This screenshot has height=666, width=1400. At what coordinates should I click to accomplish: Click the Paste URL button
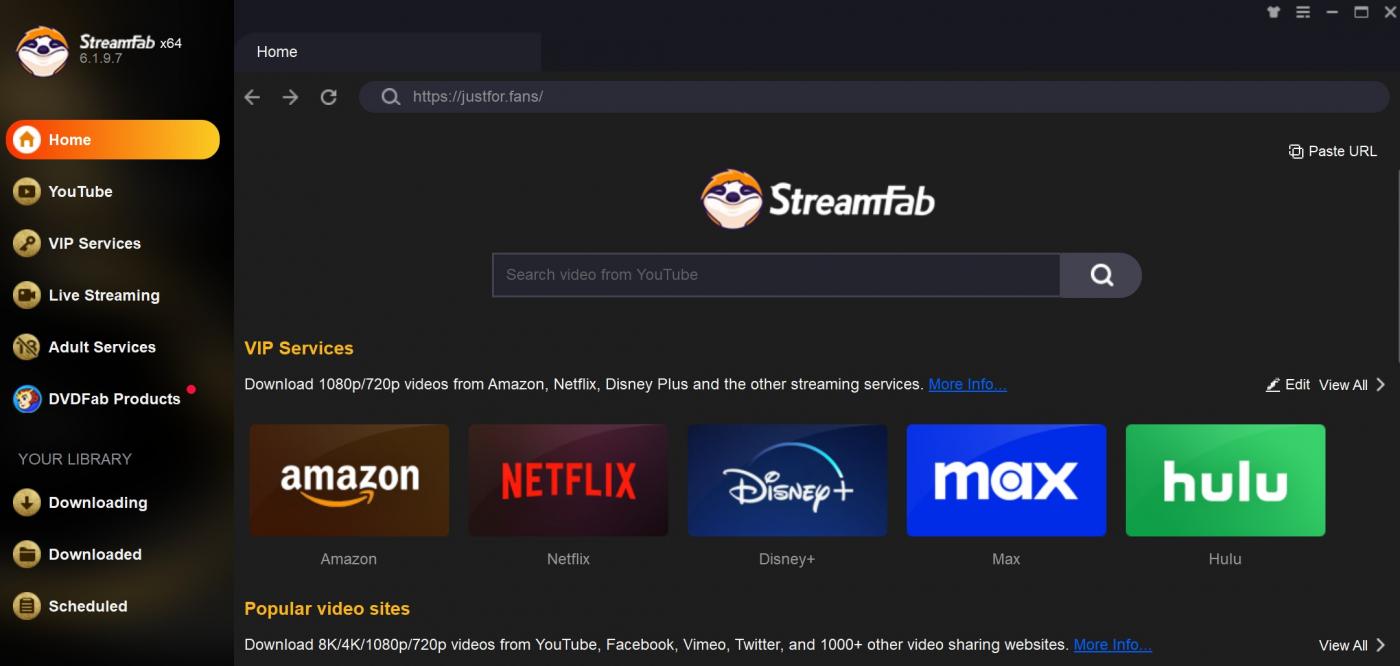1332,151
